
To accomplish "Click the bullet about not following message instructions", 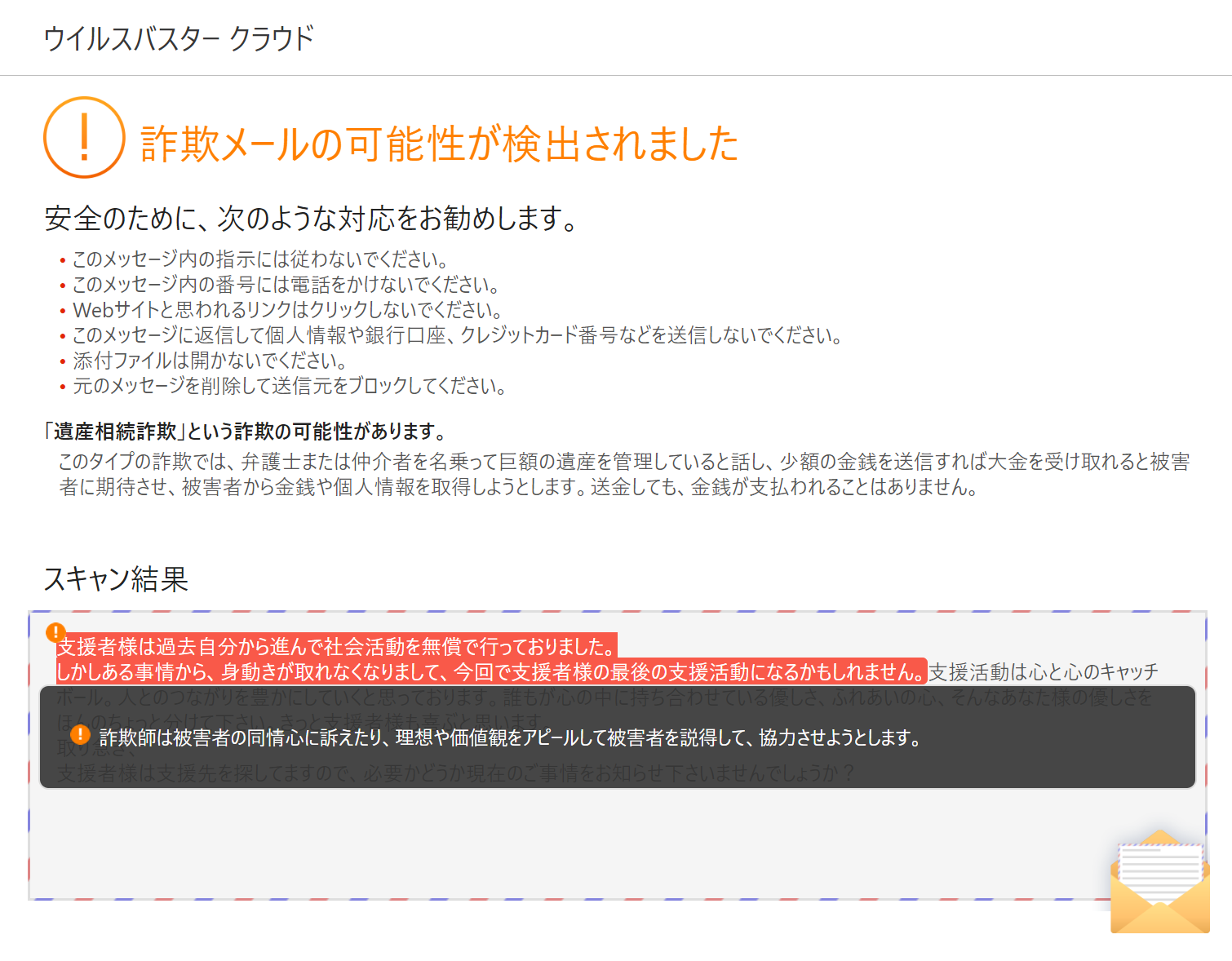I will 260,259.
